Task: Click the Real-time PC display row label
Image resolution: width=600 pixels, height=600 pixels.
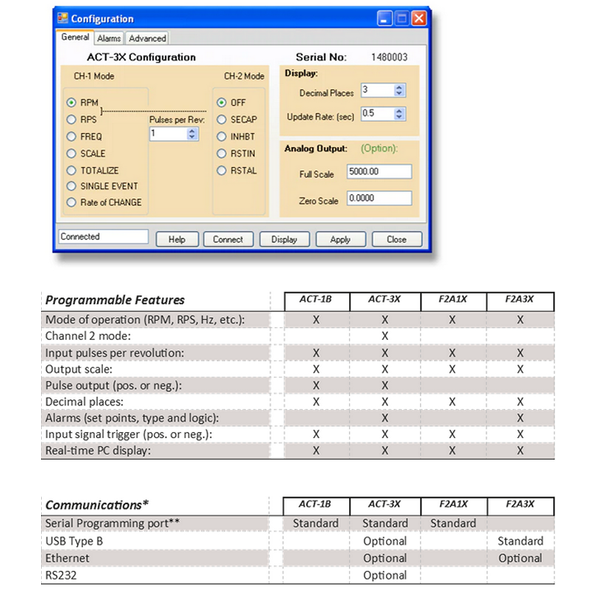Action: [98, 450]
